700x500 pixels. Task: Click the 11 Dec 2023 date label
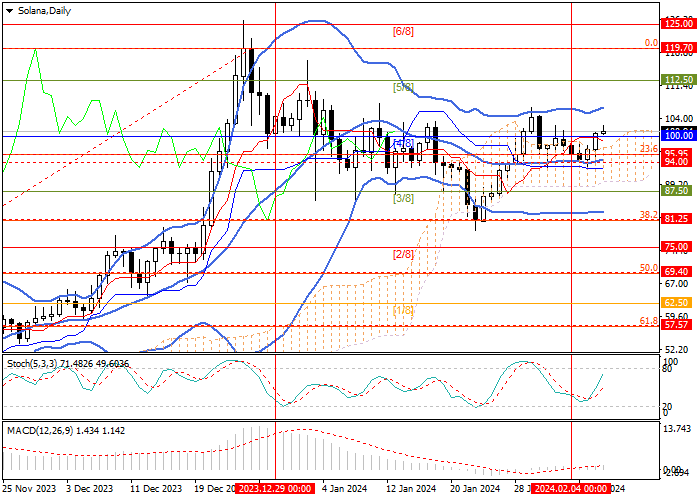156,488
